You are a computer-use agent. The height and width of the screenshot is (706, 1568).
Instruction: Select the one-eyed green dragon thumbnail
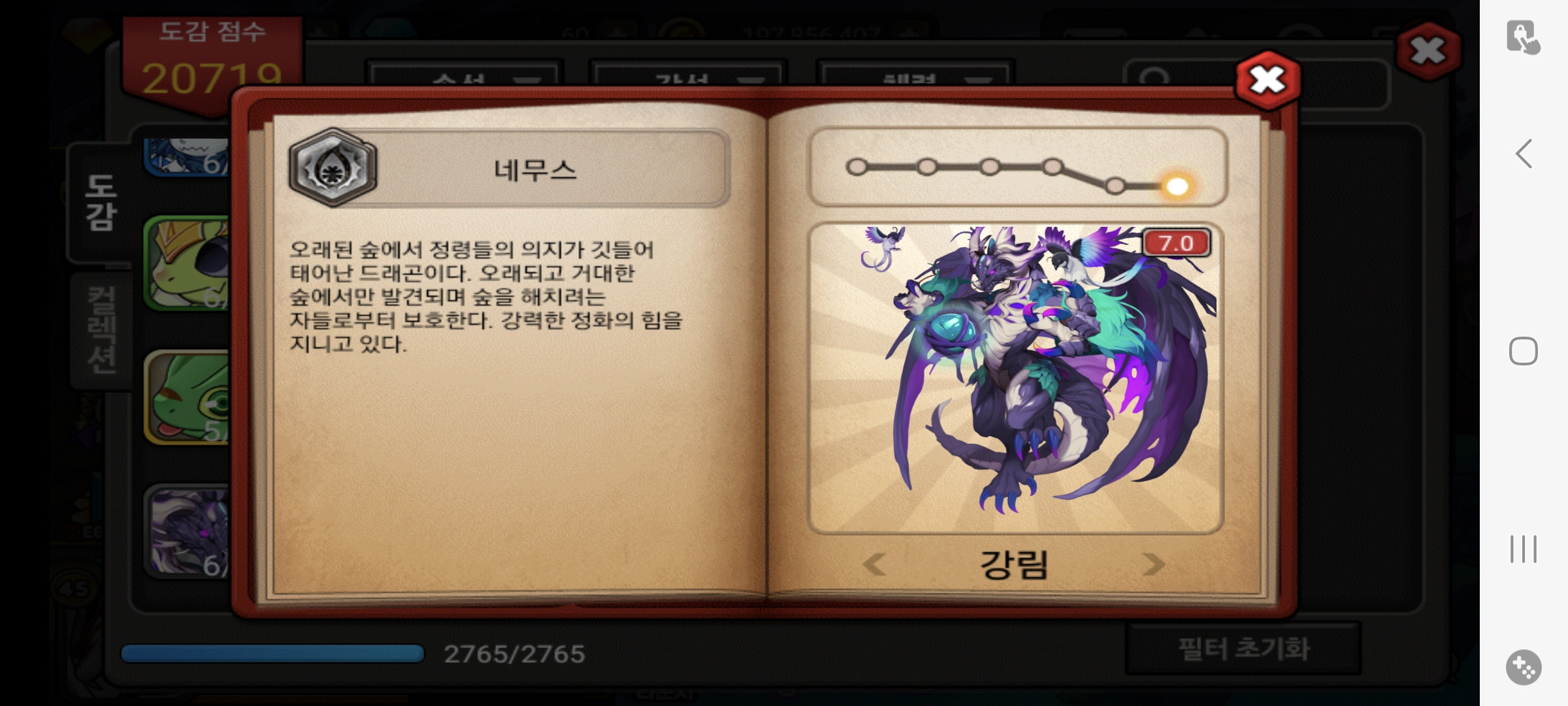pos(188,397)
